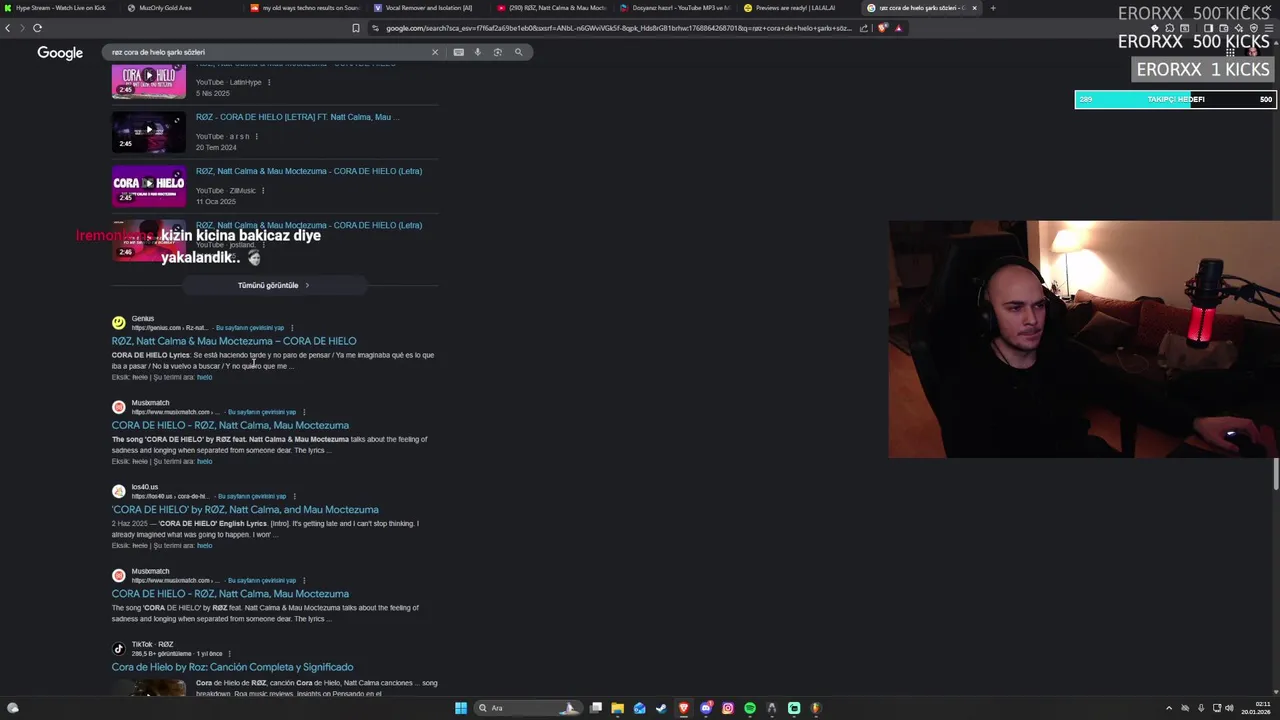
Task: Open the tray clock showing 02:11
Action: point(1255,708)
